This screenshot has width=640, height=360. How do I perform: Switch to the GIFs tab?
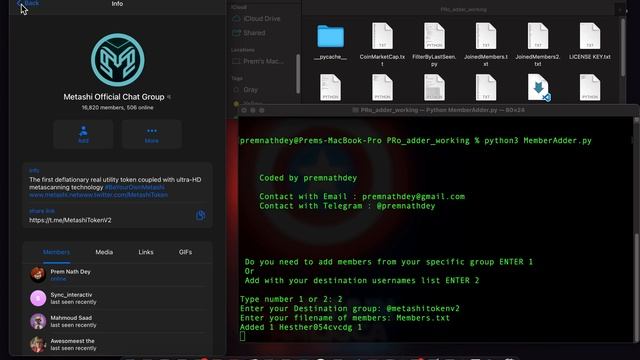(x=185, y=252)
